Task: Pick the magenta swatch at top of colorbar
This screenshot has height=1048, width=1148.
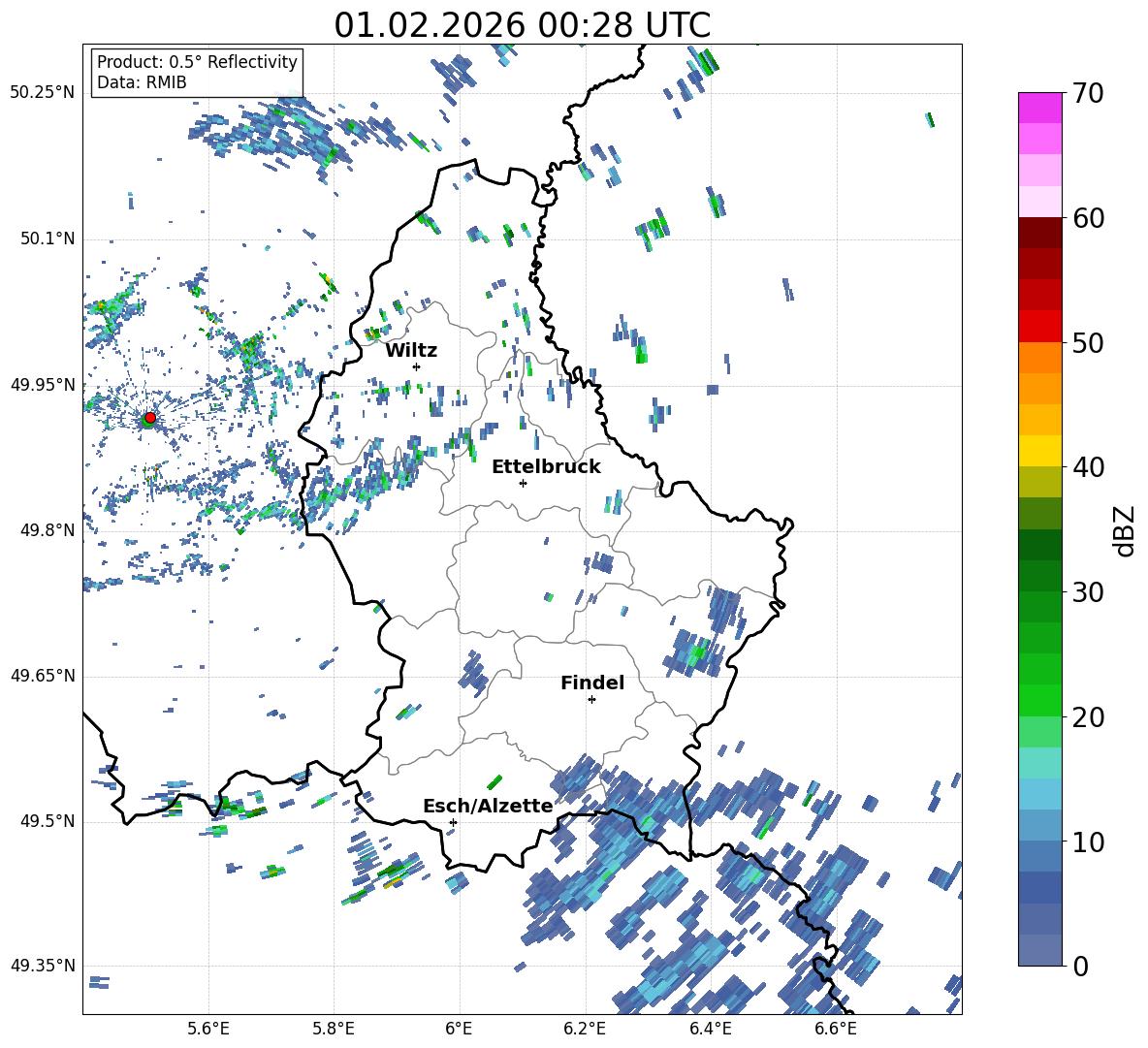Action: coord(1039,108)
